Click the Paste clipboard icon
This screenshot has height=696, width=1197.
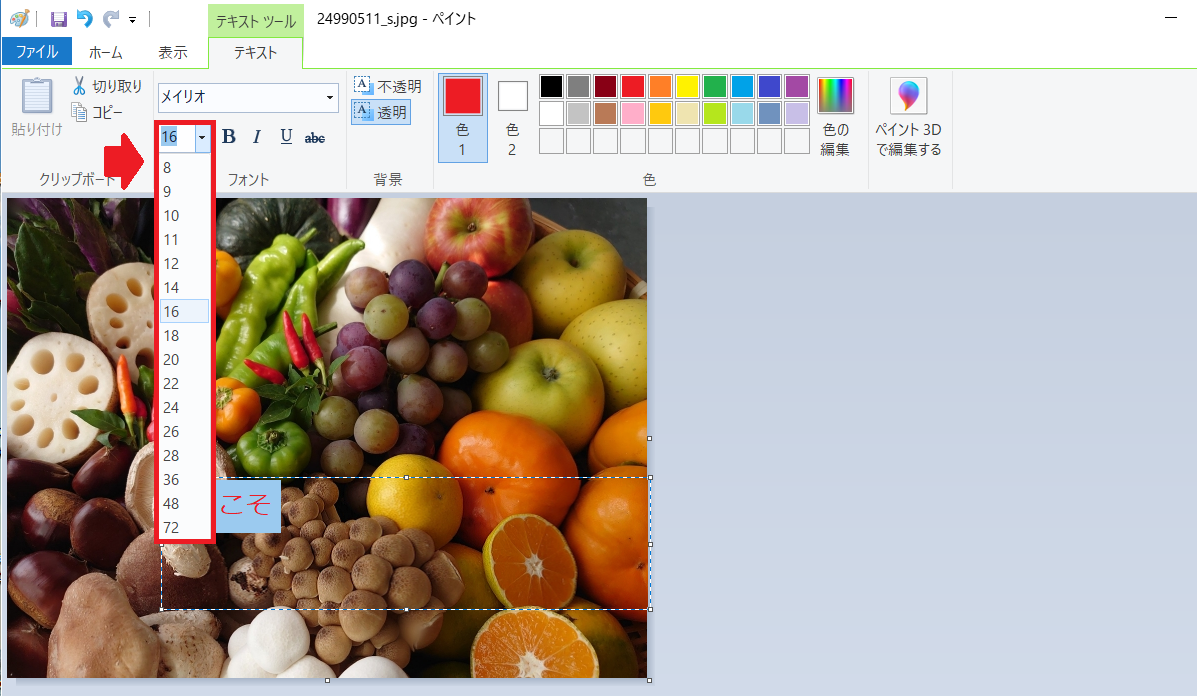click(x=37, y=98)
